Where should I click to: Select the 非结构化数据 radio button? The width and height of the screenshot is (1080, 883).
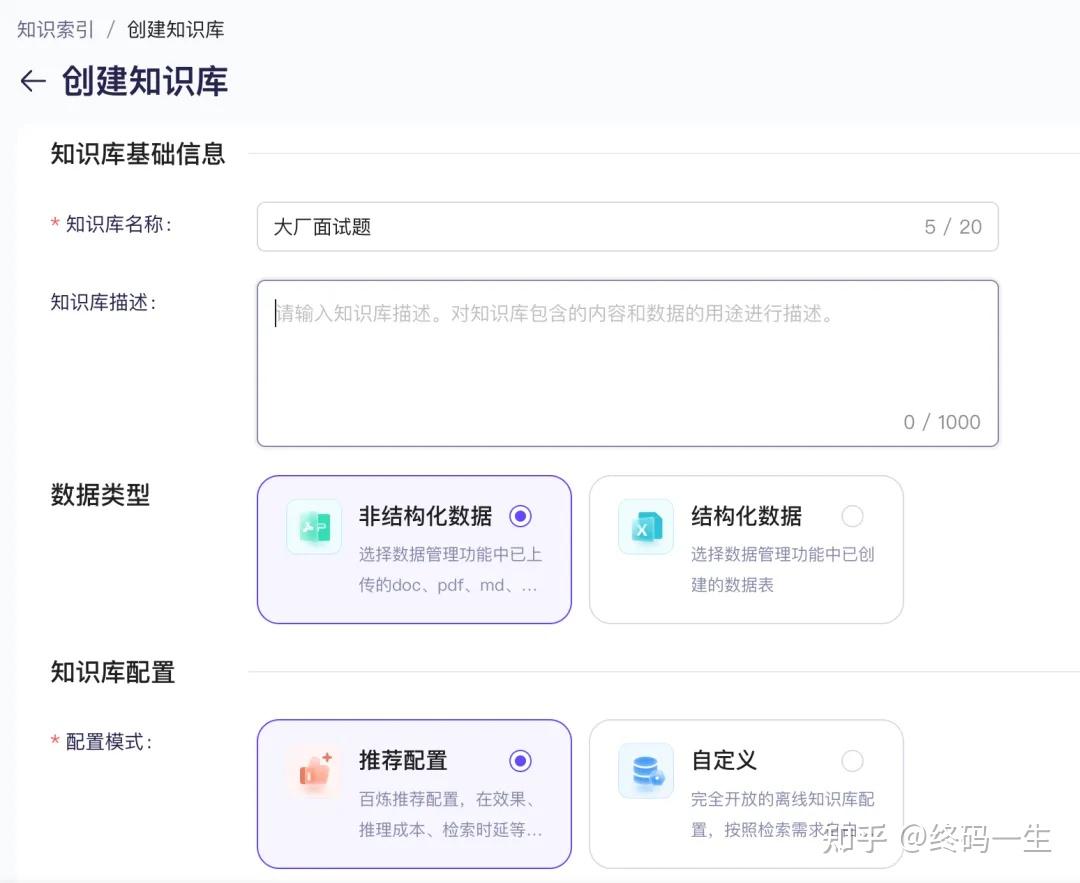coord(520,516)
